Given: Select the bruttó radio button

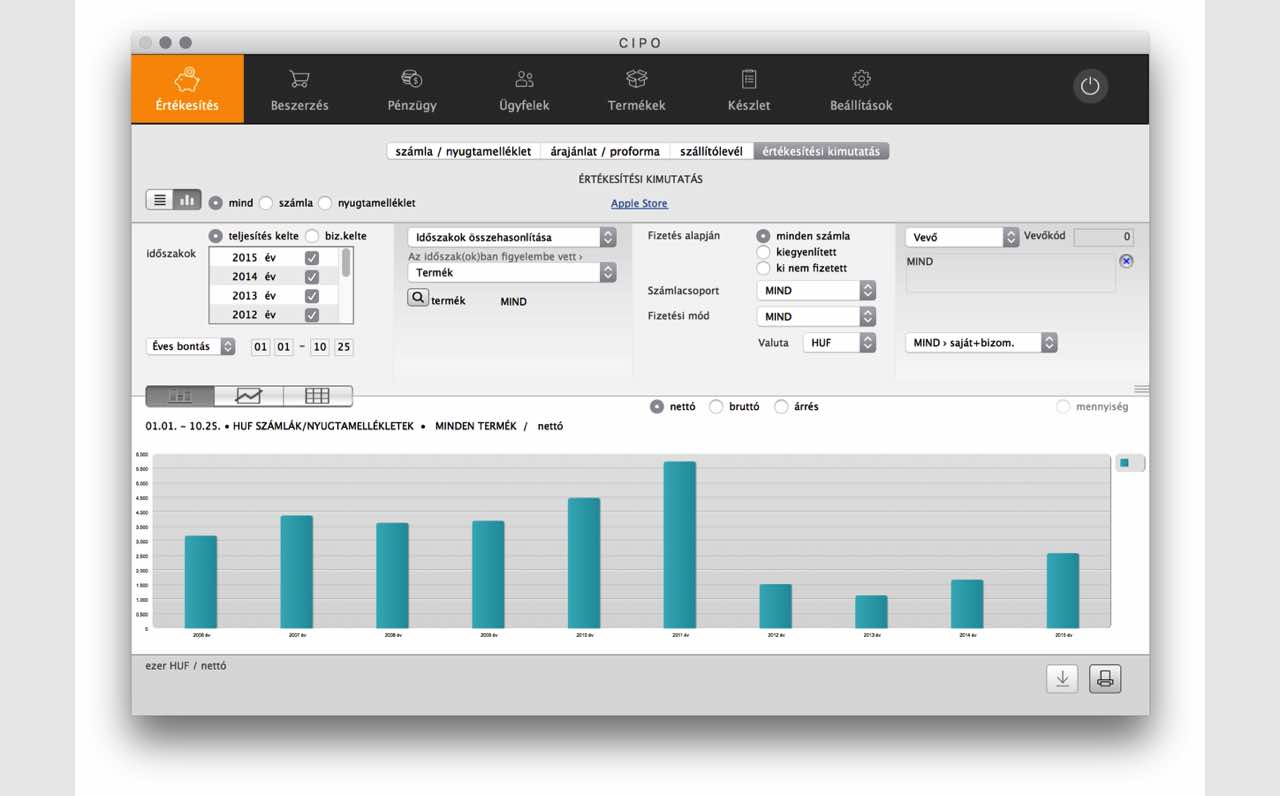Looking at the screenshot, I should pyautogui.click(x=716, y=407).
